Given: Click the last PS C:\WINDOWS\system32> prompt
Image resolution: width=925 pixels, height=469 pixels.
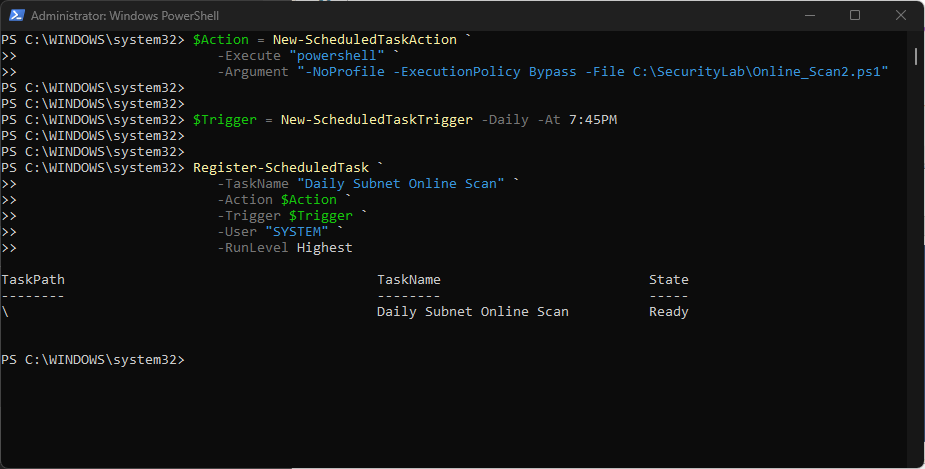Looking at the screenshot, I should coord(93,360).
